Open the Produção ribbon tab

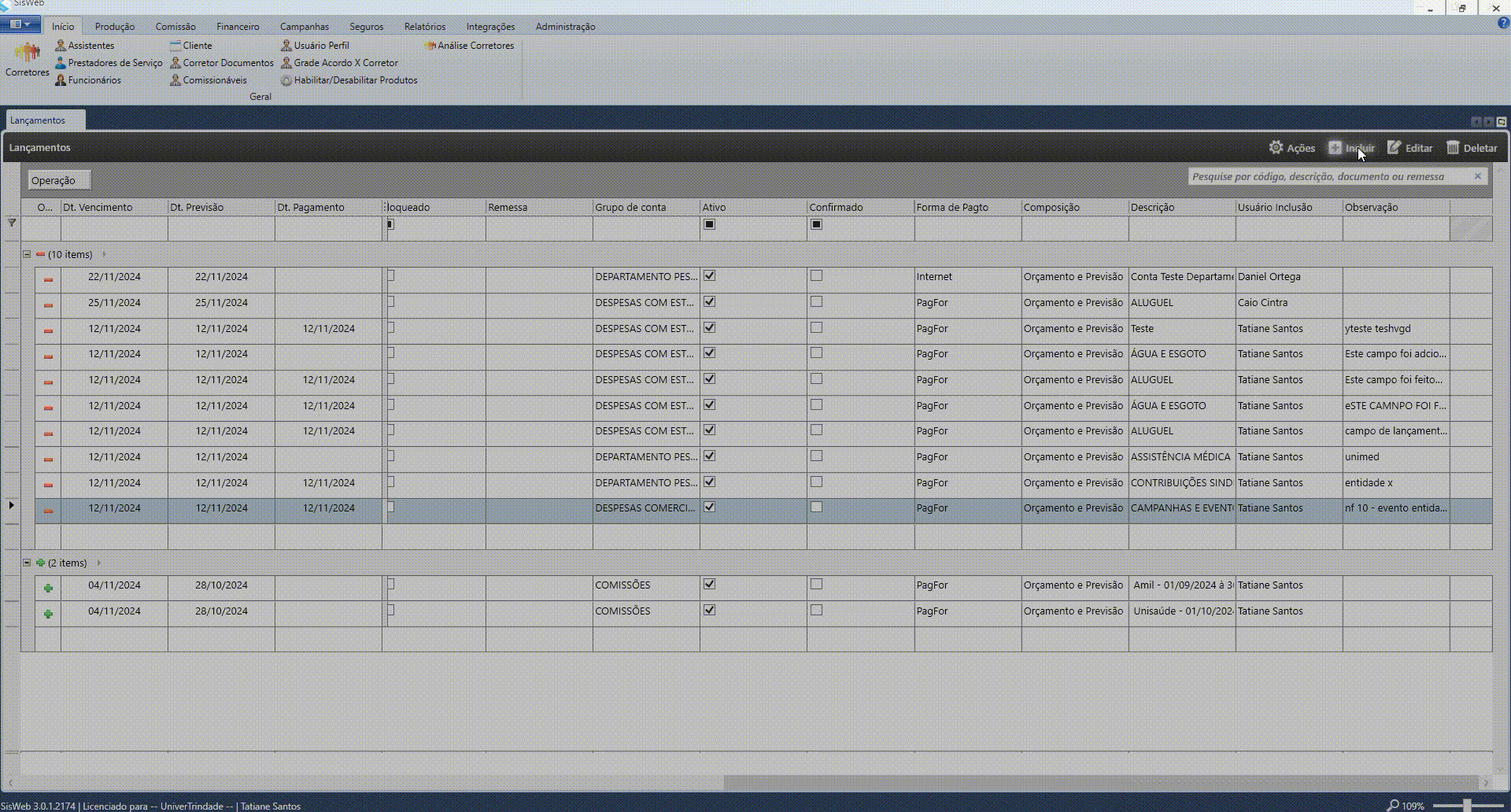coord(115,27)
